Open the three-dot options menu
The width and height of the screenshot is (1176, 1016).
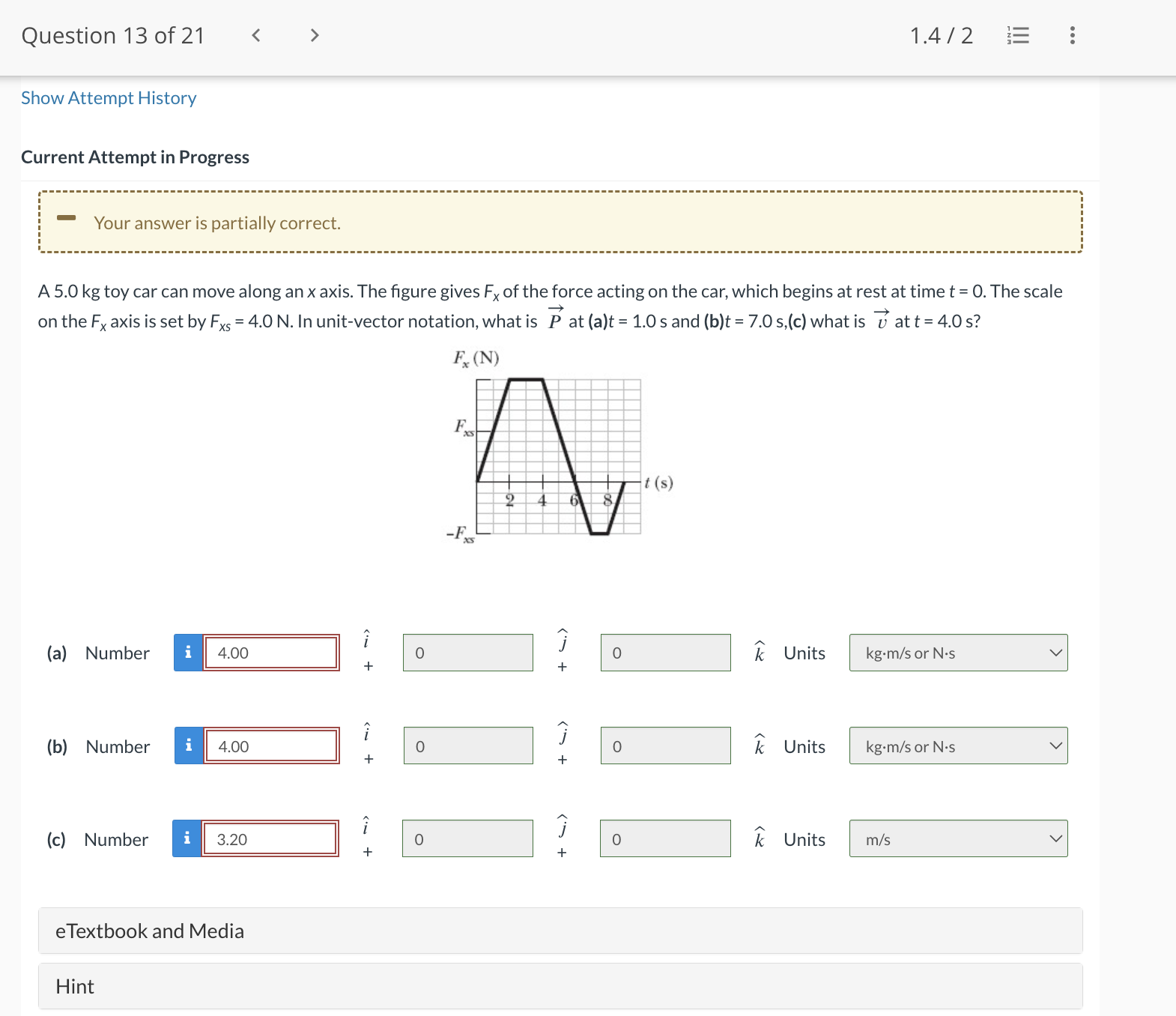(1072, 34)
